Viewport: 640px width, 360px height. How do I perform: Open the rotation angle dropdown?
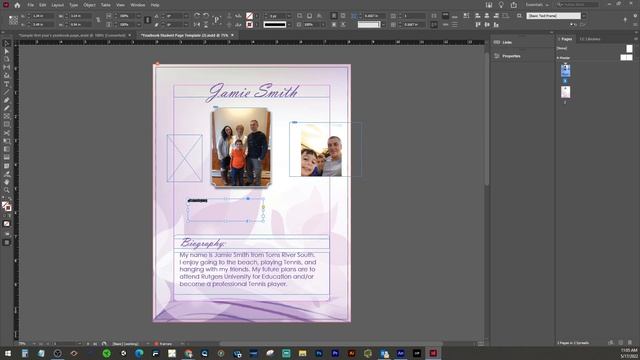[185, 16]
